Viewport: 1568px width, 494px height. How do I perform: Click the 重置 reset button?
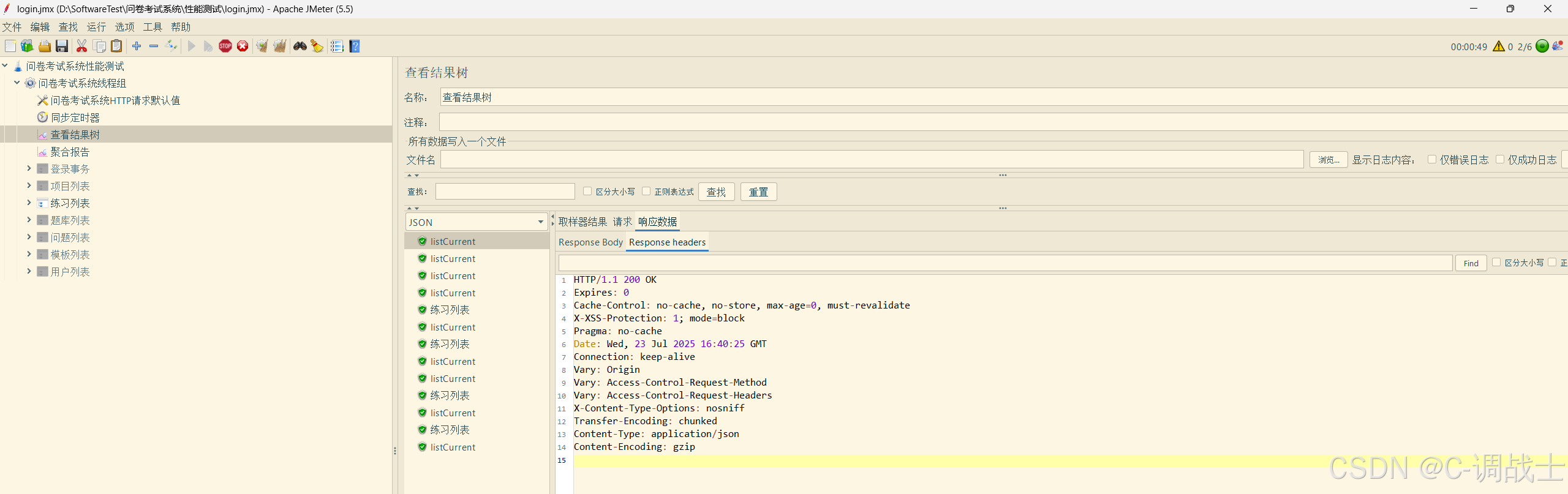[758, 192]
